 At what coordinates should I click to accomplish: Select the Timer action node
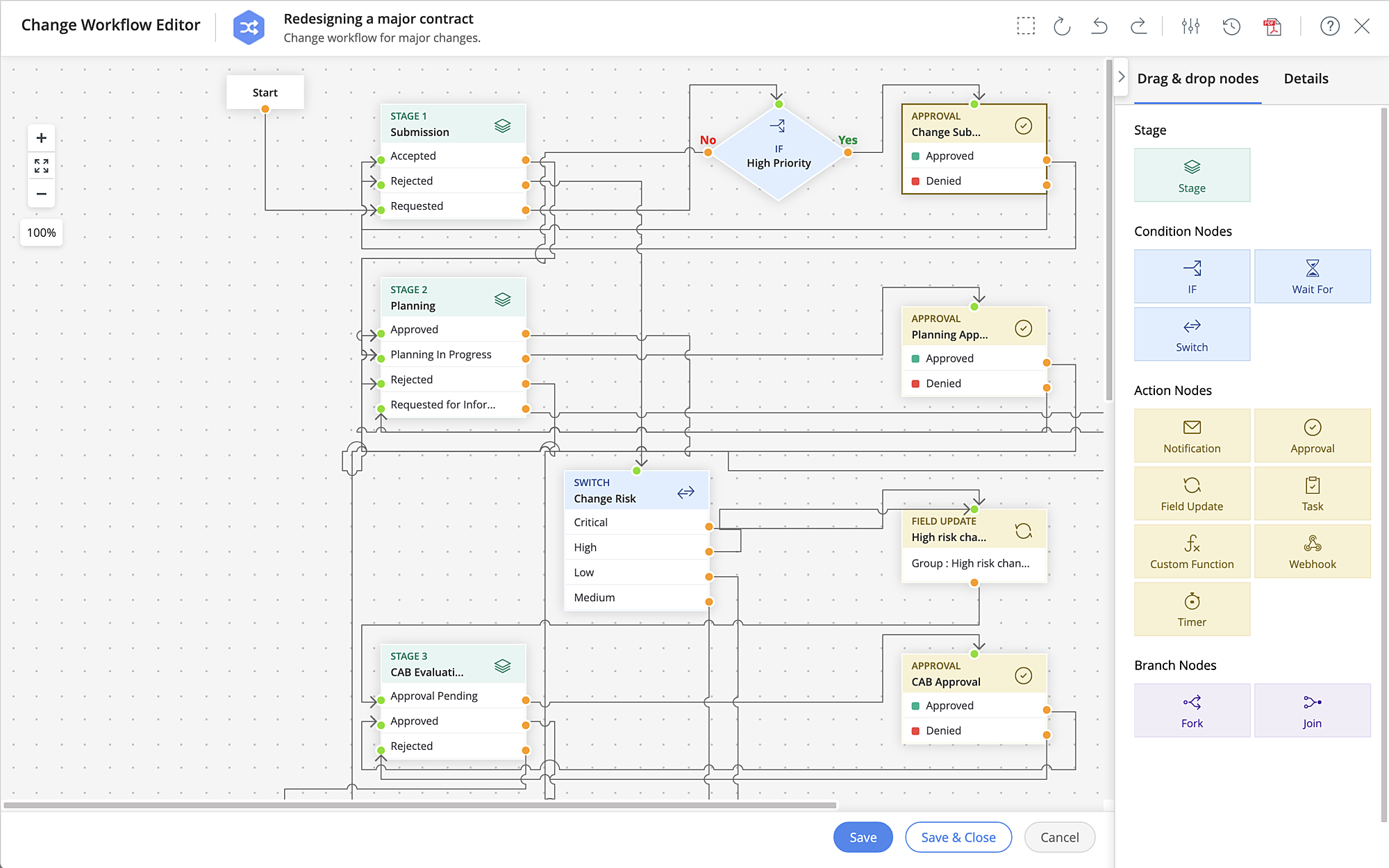[1191, 608]
